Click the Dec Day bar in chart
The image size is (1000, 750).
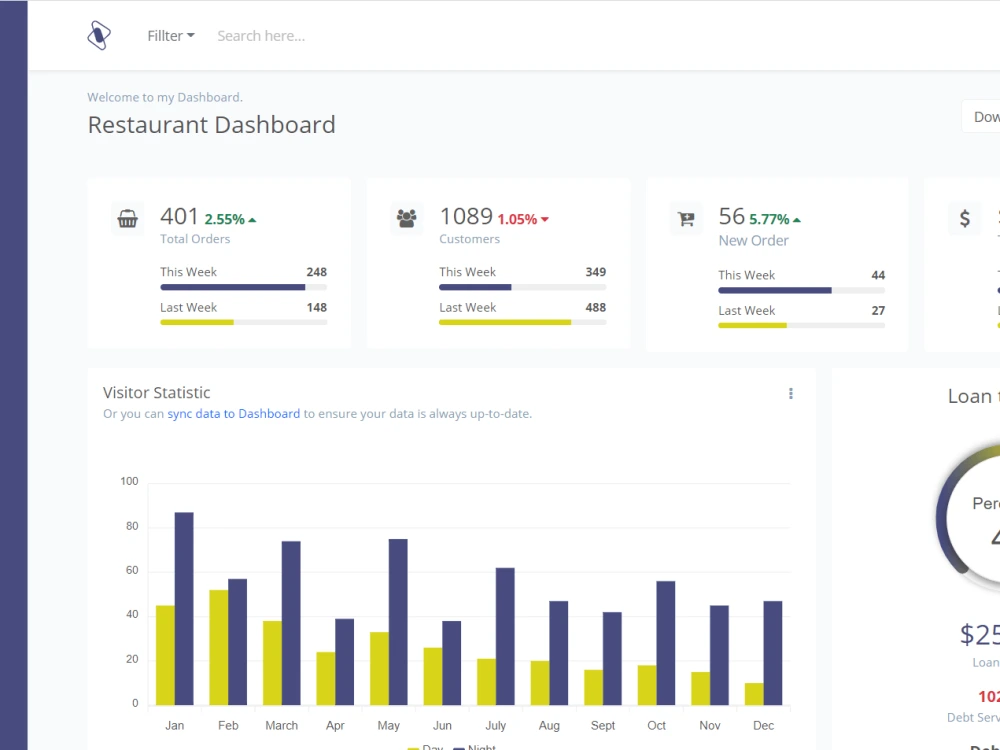click(754, 694)
